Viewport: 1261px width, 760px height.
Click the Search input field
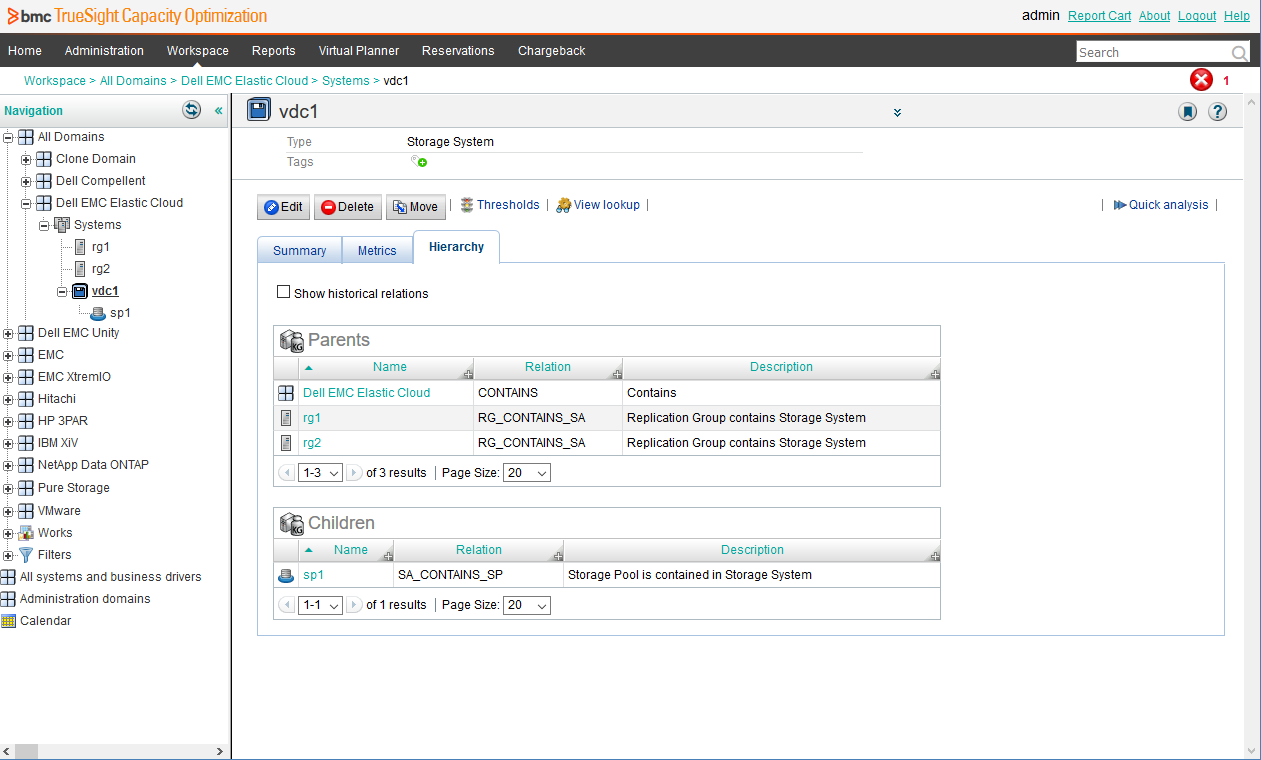pos(1154,53)
